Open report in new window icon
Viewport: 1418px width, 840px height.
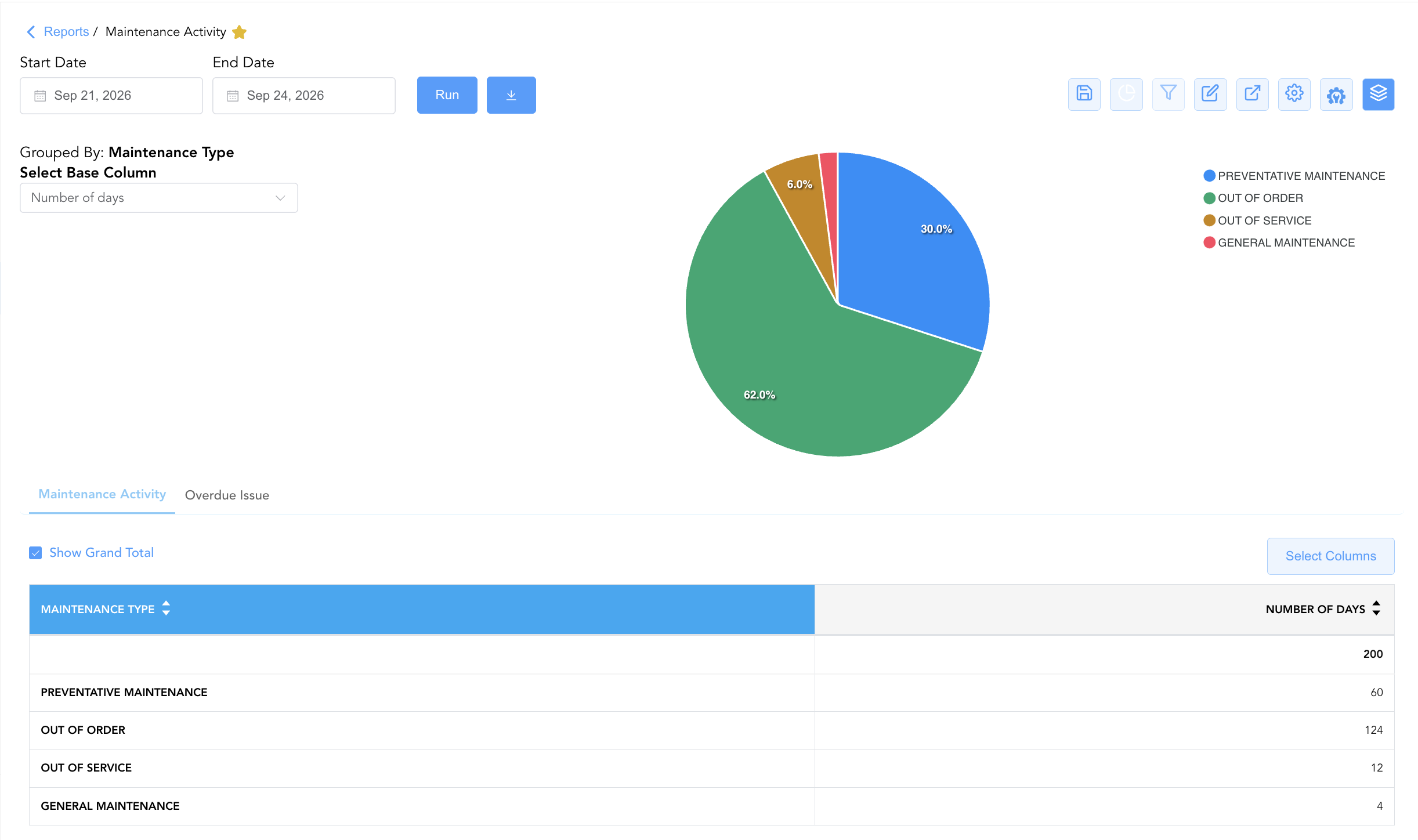(1252, 94)
